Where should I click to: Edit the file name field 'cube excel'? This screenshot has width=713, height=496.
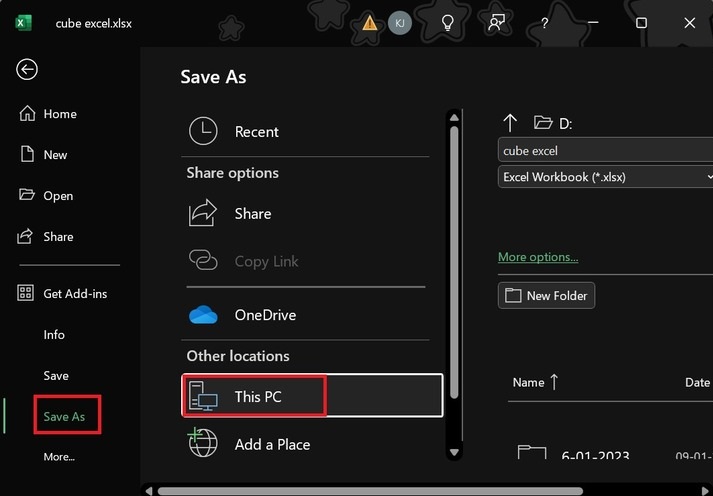pos(606,150)
